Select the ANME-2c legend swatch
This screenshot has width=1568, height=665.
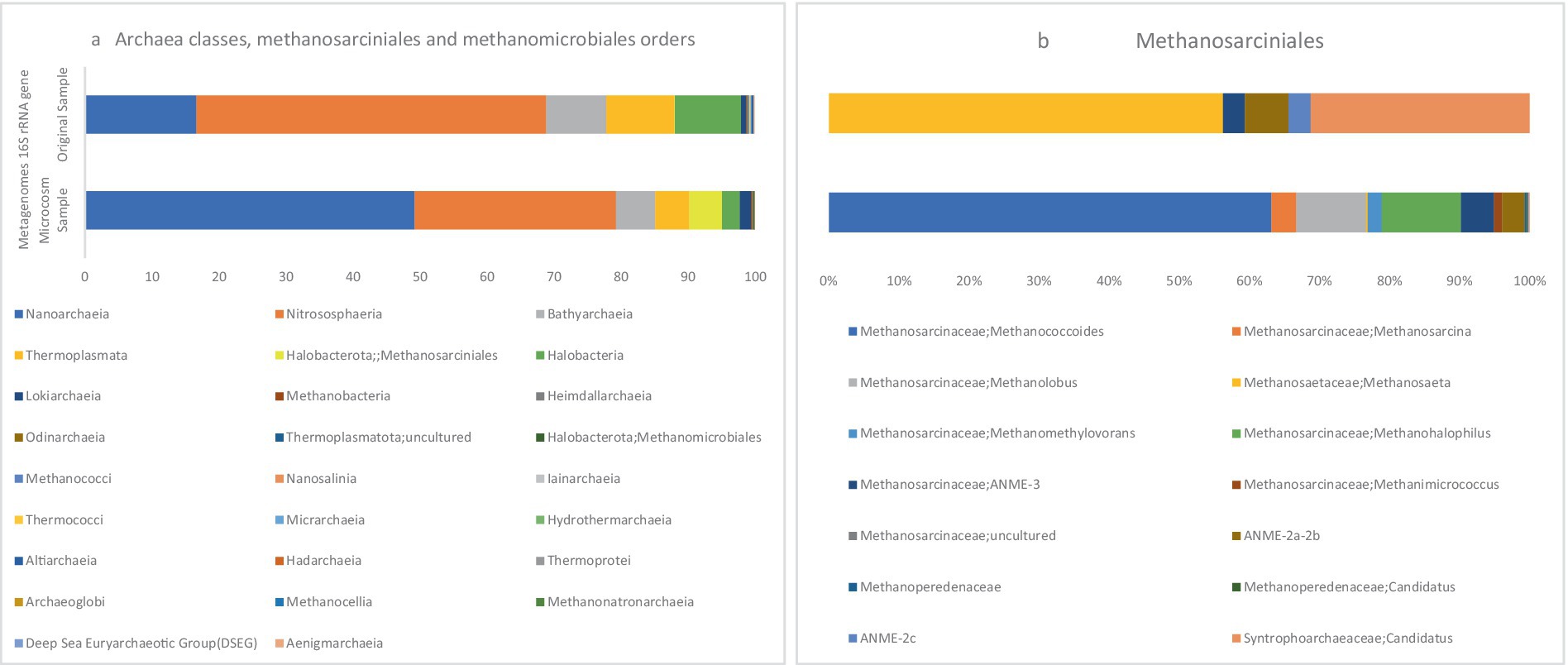pos(853,639)
